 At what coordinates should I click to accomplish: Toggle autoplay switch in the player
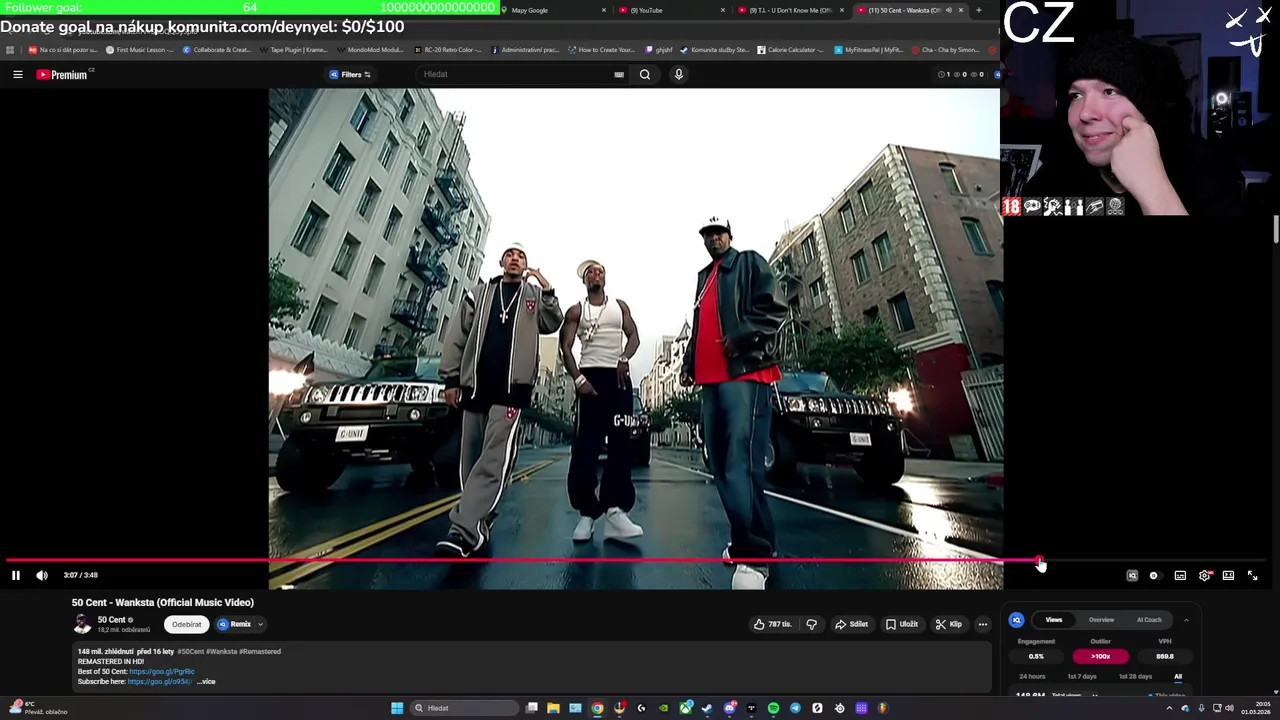(1154, 575)
